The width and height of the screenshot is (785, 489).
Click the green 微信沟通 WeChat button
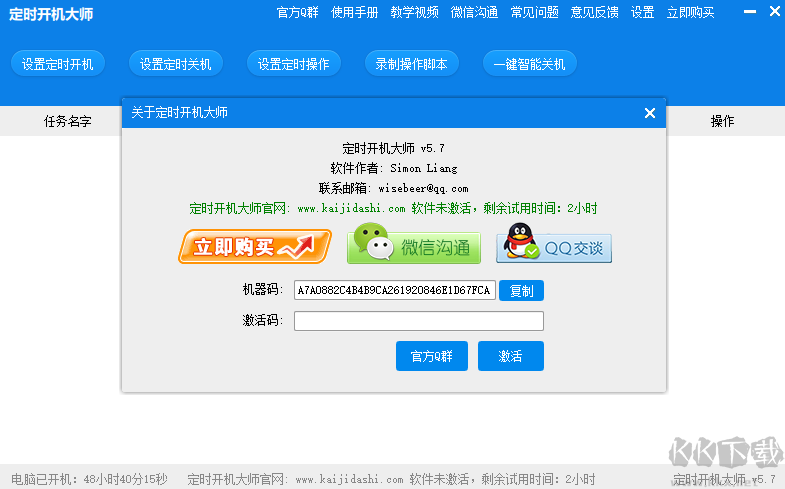click(414, 244)
